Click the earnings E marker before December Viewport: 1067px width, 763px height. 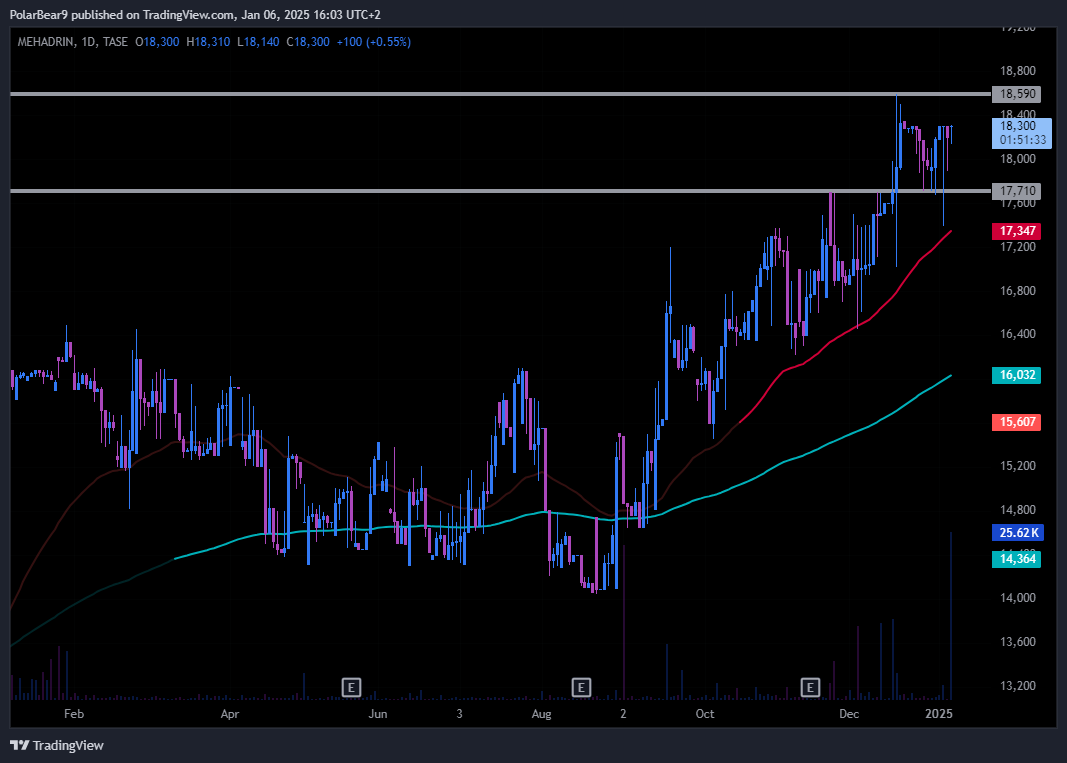(x=811, y=687)
